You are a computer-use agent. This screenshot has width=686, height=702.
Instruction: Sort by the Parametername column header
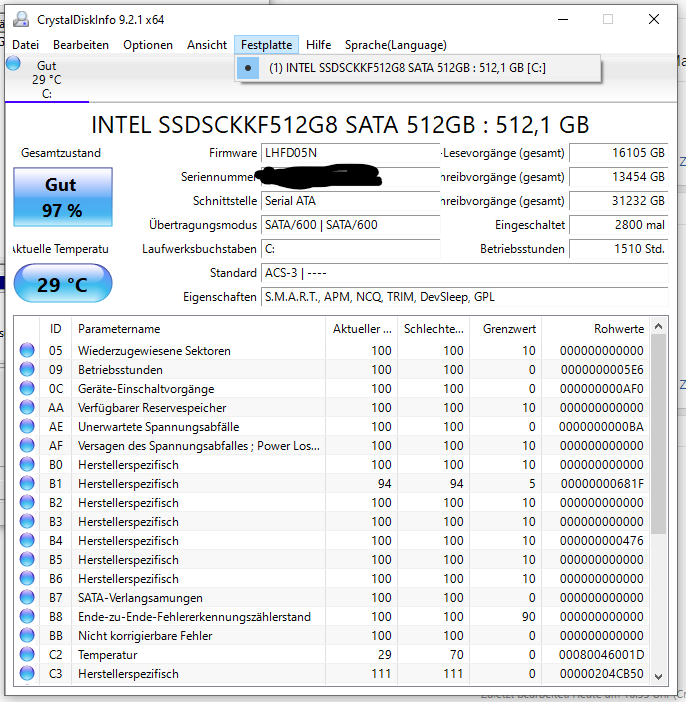[x=198, y=329]
